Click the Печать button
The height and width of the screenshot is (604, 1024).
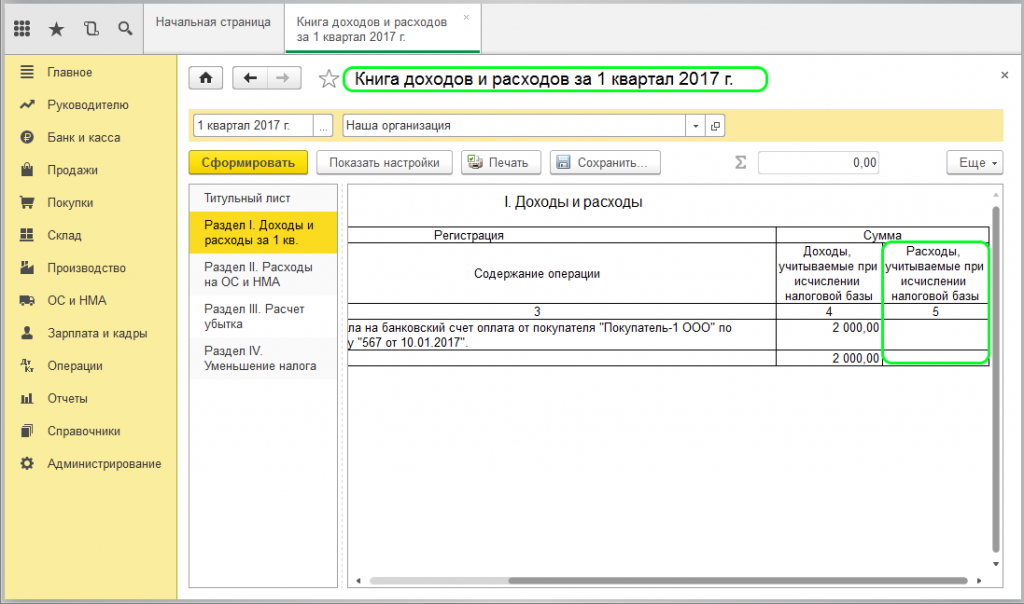pos(501,163)
